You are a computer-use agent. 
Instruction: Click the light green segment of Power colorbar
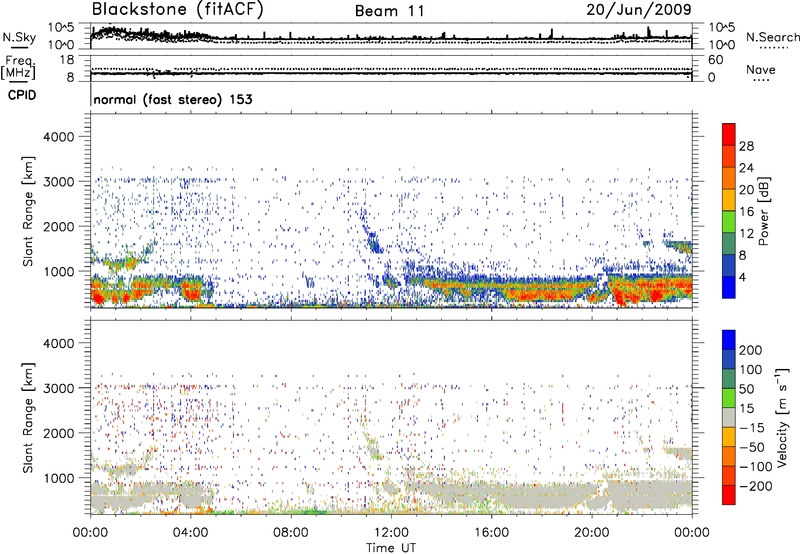tap(729, 222)
